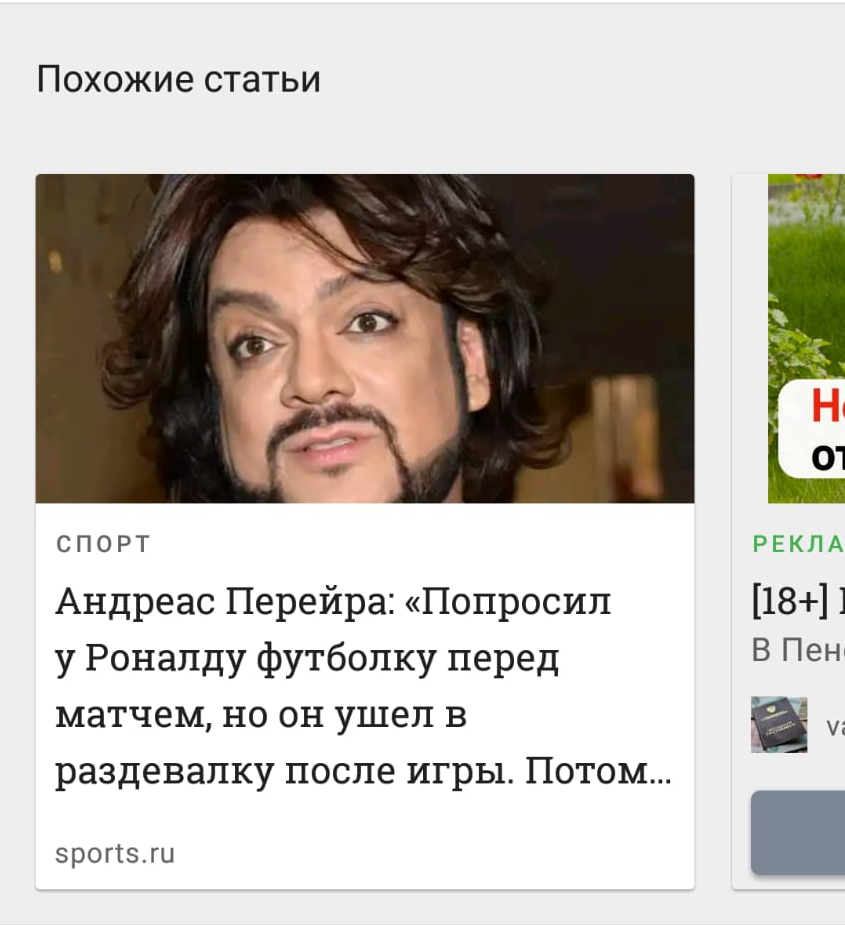The width and height of the screenshot is (845, 925).
Task: Click headline line «матчем, но он ушел в»
Action: click(x=261, y=714)
